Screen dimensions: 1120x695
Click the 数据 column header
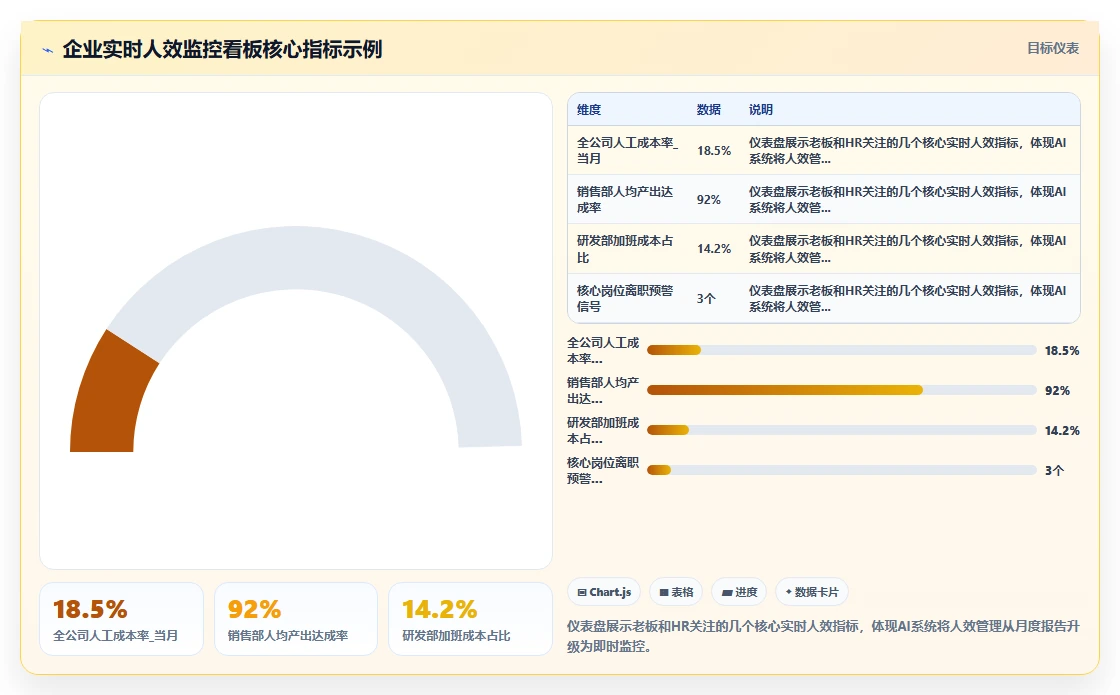(x=709, y=109)
